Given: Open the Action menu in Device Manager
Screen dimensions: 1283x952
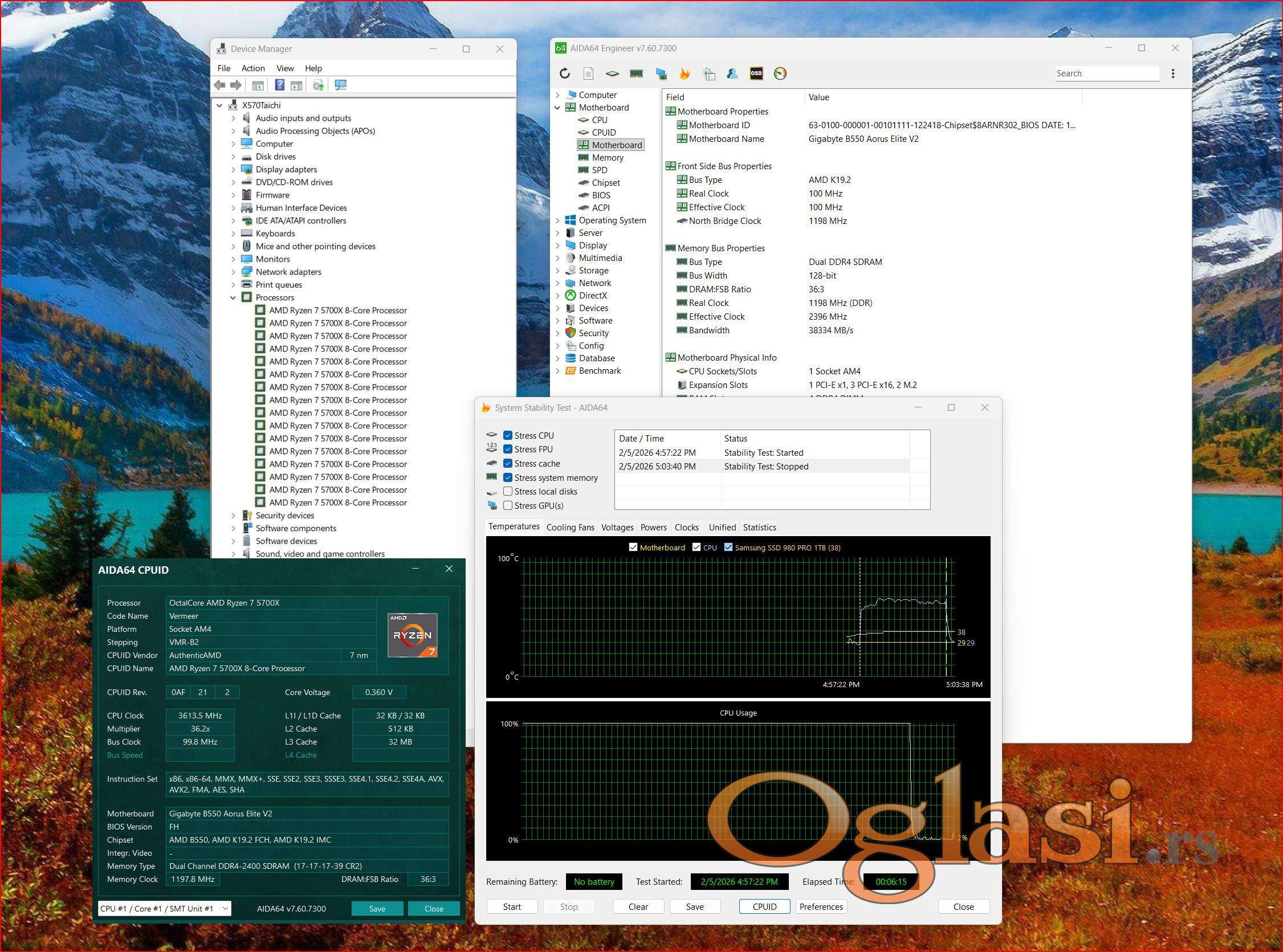Looking at the screenshot, I should coord(252,68).
